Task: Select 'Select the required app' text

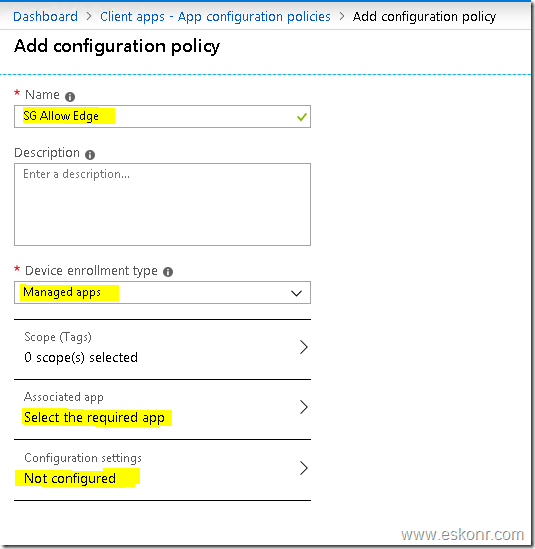Action: 94,417
